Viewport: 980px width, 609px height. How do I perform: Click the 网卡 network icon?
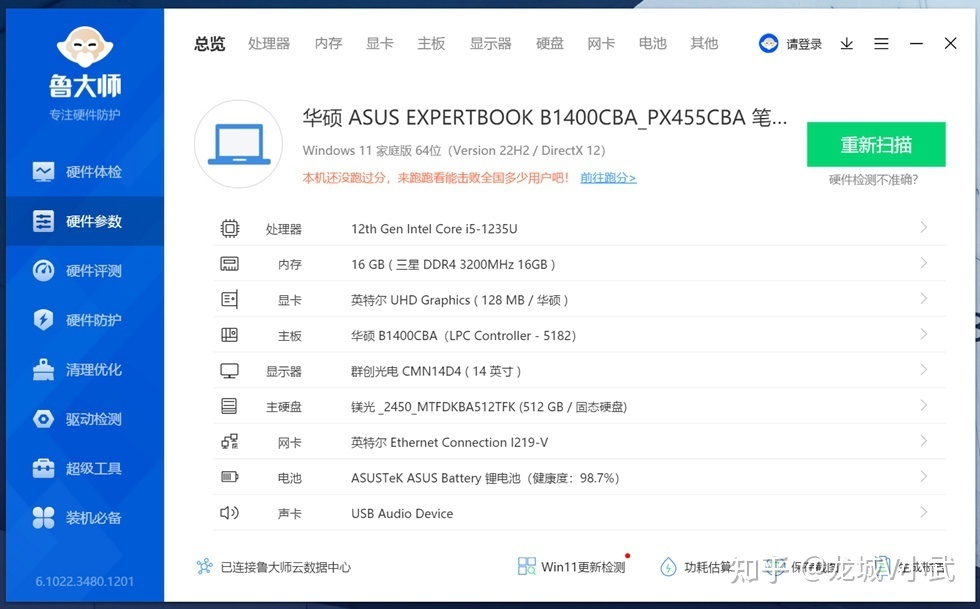tap(229, 442)
